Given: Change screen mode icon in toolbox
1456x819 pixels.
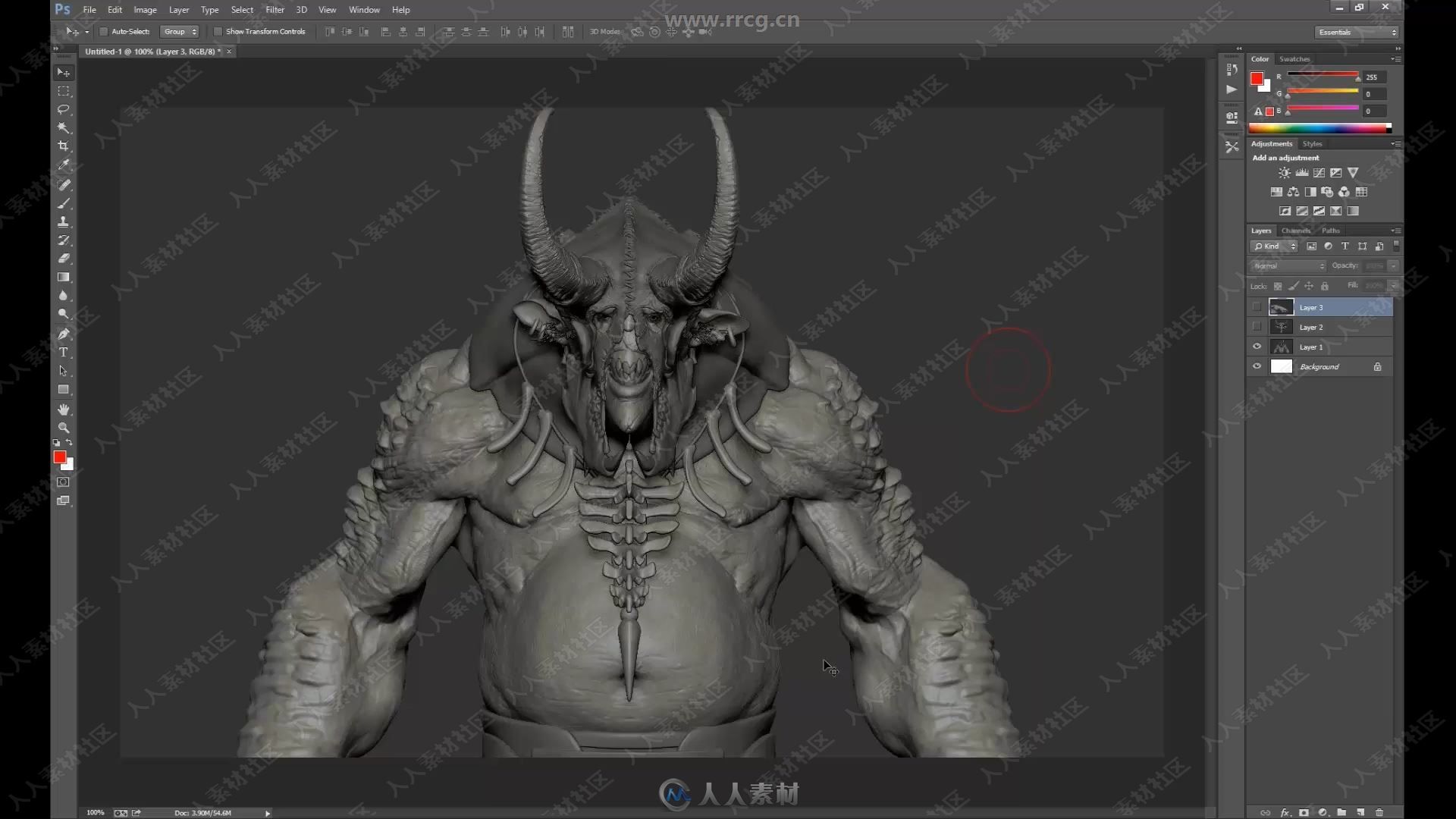Looking at the screenshot, I should click(64, 500).
